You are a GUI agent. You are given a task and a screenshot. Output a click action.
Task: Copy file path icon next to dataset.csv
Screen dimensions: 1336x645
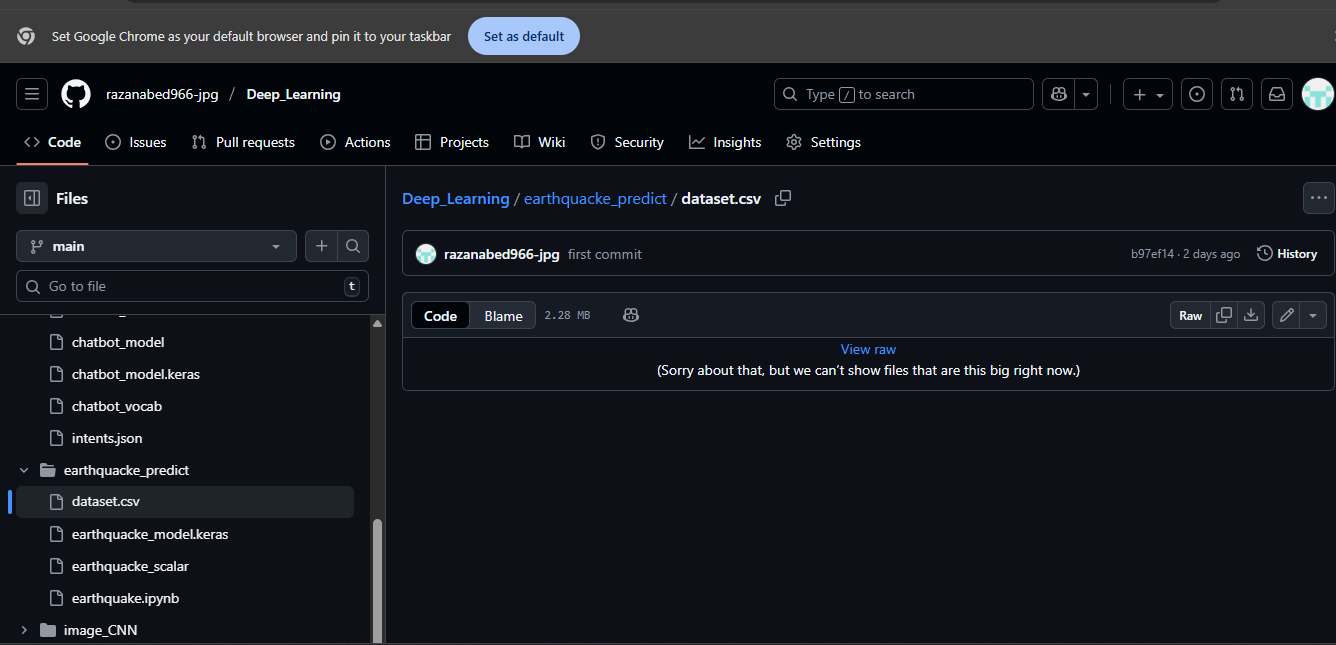click(783, 198)
